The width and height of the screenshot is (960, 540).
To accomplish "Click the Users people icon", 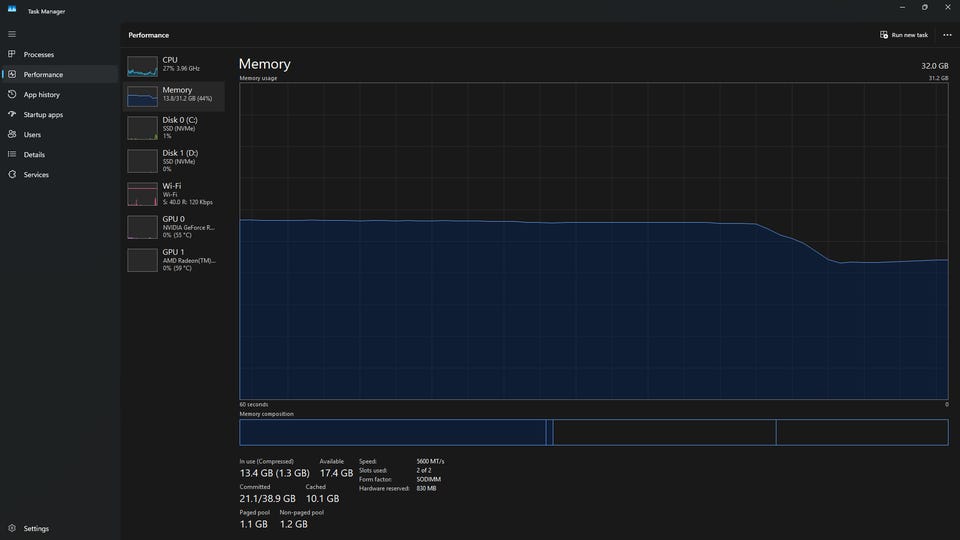I will (x=12, y=134).
